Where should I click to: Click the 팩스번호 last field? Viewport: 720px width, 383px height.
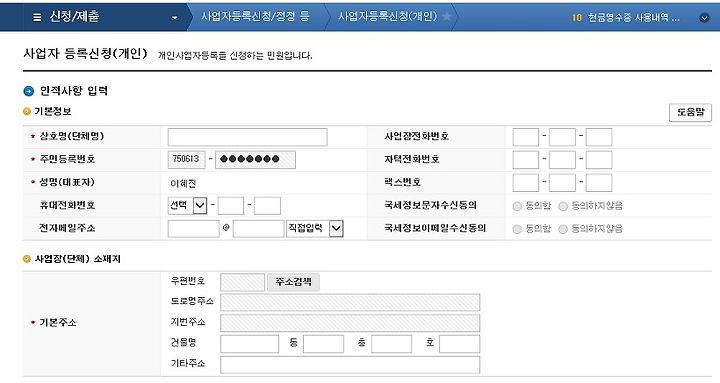click(x=599, y=183)
